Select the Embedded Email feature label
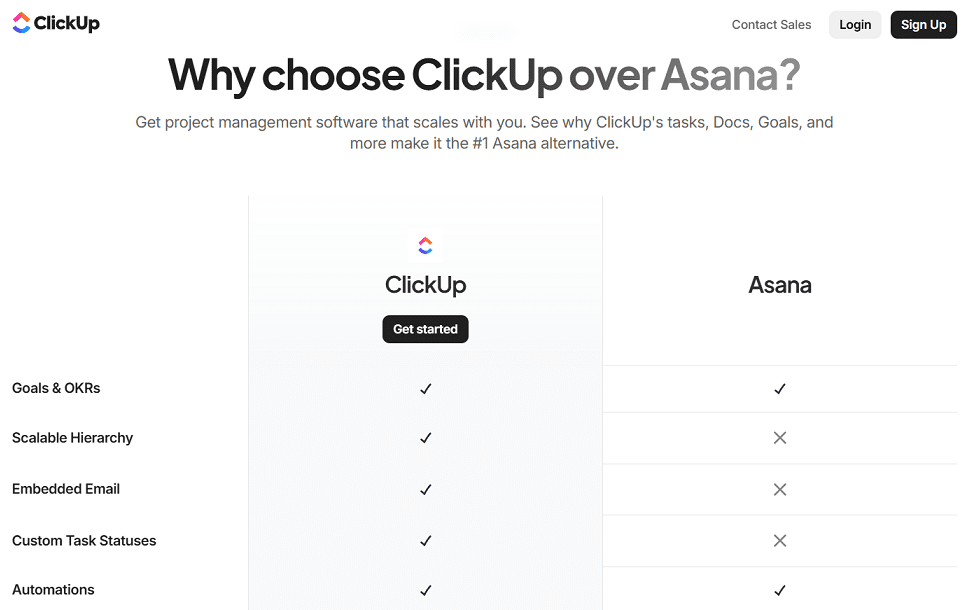The height and width of the screenshot is (610, 964). [66, 489]
